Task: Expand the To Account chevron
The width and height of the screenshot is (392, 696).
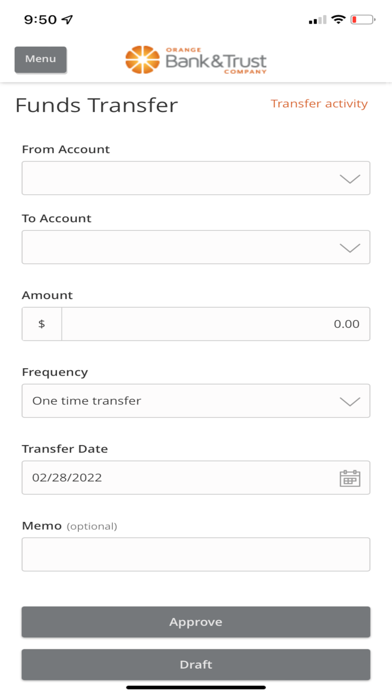Action: [x=350, y=248]
